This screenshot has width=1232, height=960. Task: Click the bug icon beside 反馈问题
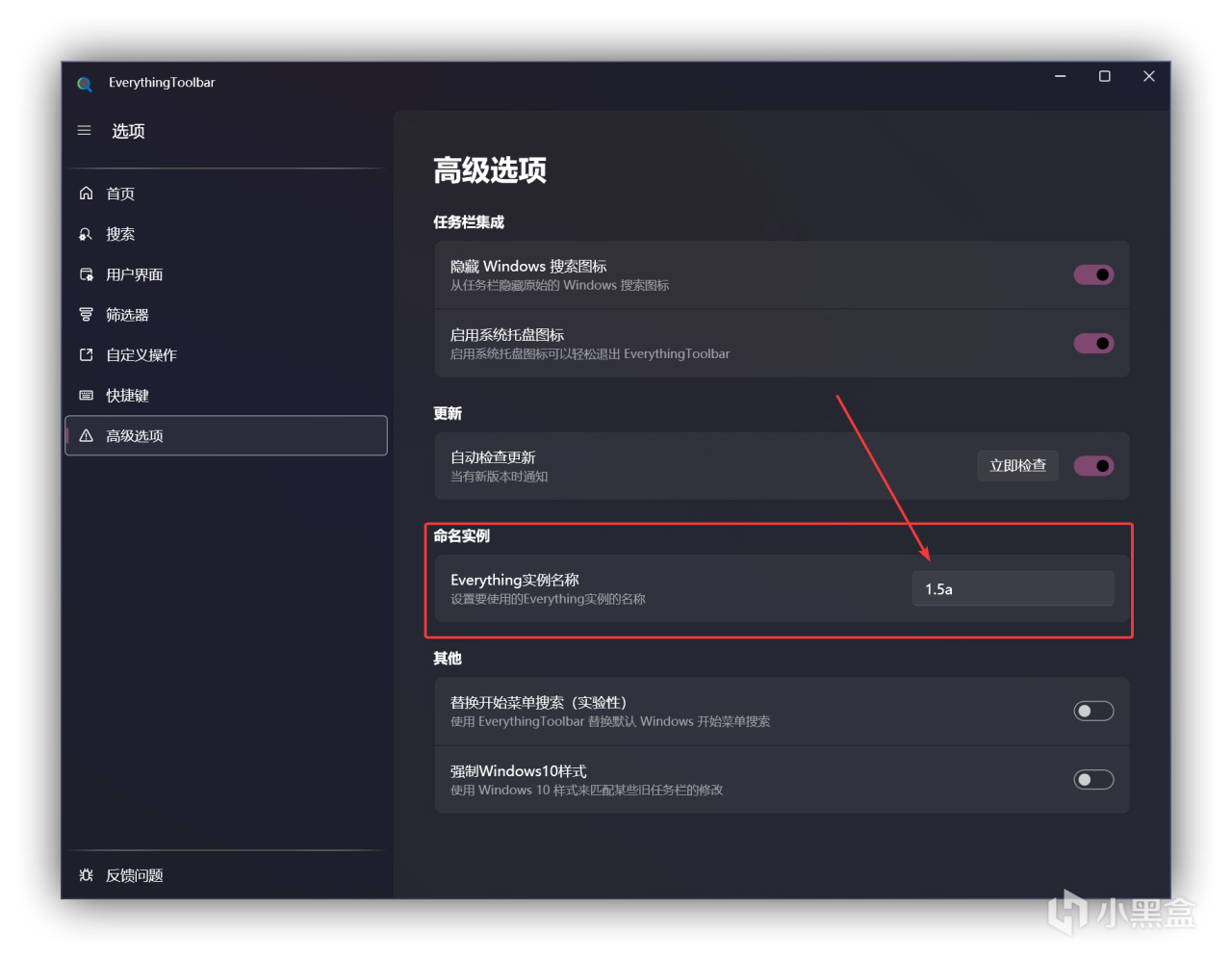(x=86, y=875)
